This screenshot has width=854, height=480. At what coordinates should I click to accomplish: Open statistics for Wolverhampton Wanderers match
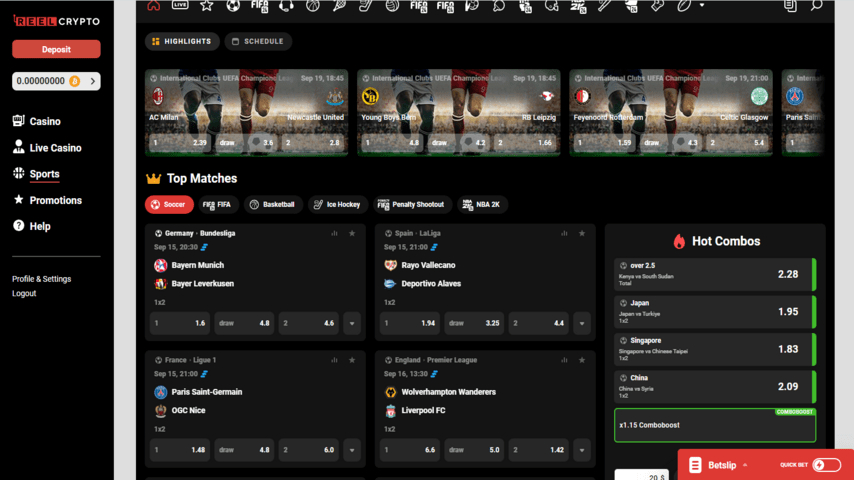coord(564,360)
